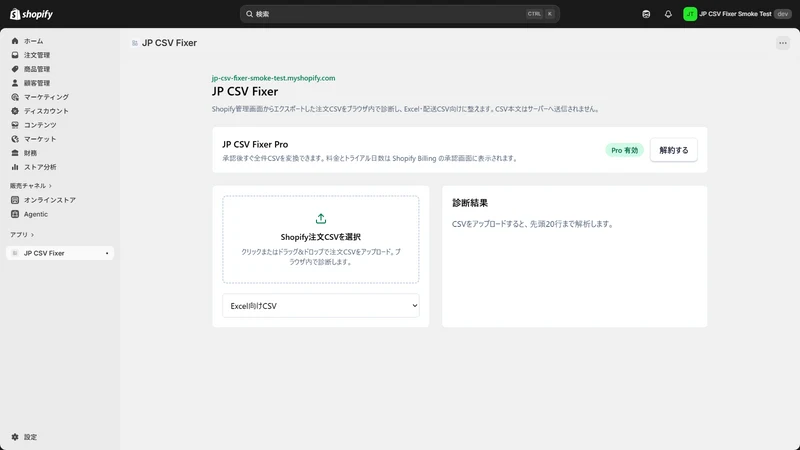Click the dev badge in top bar
This screenshot has height=450, width=800.
coord(782,14)
